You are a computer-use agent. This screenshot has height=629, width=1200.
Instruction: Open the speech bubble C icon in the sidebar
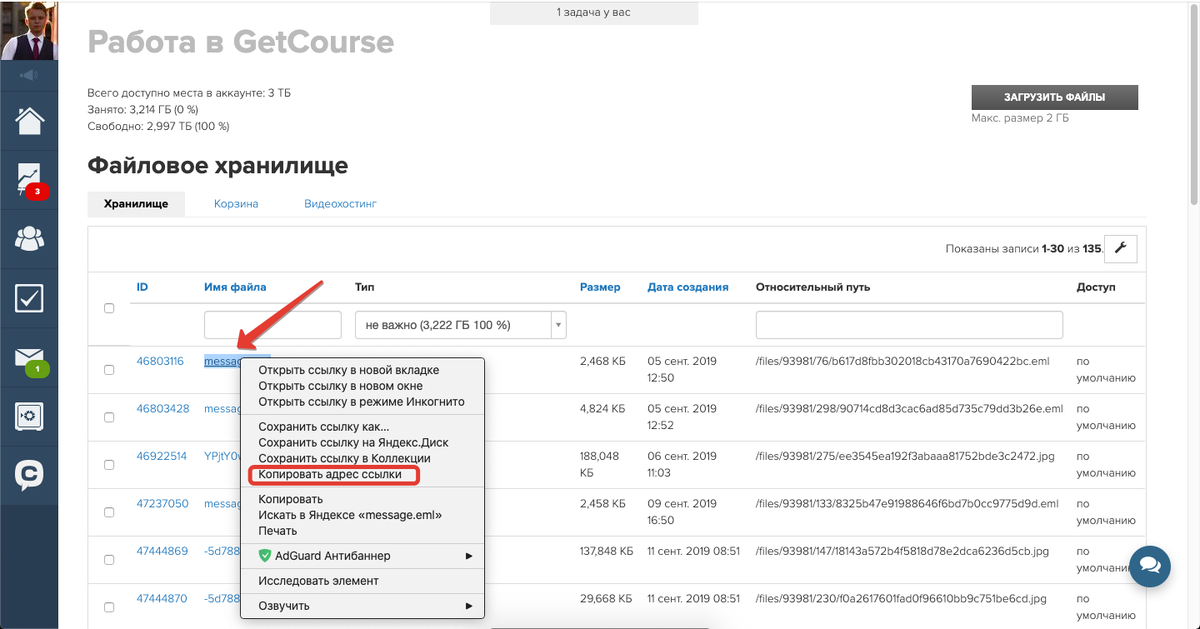[x=29, y=475]
